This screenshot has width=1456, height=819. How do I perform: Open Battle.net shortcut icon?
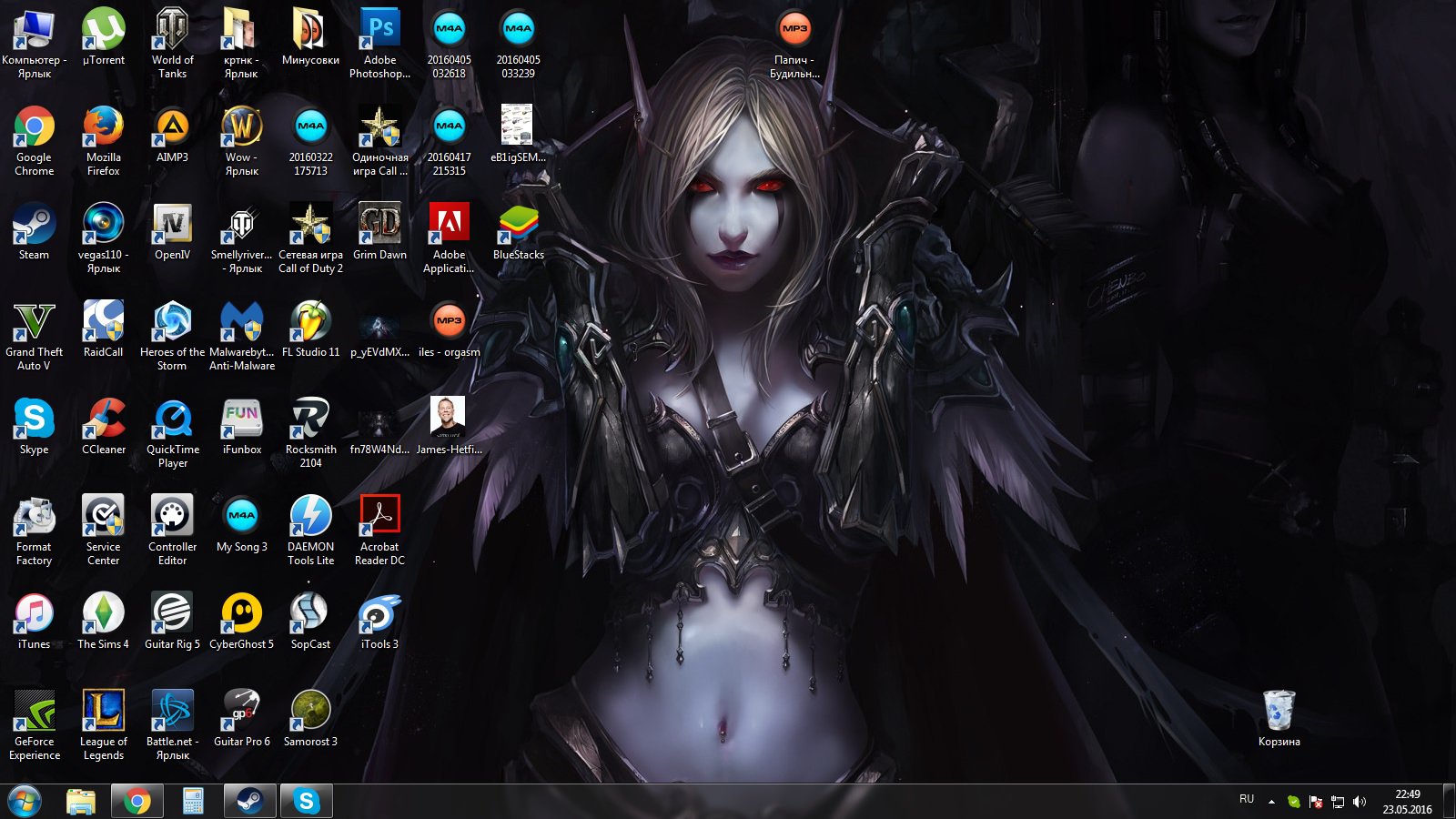pos(172,711)
